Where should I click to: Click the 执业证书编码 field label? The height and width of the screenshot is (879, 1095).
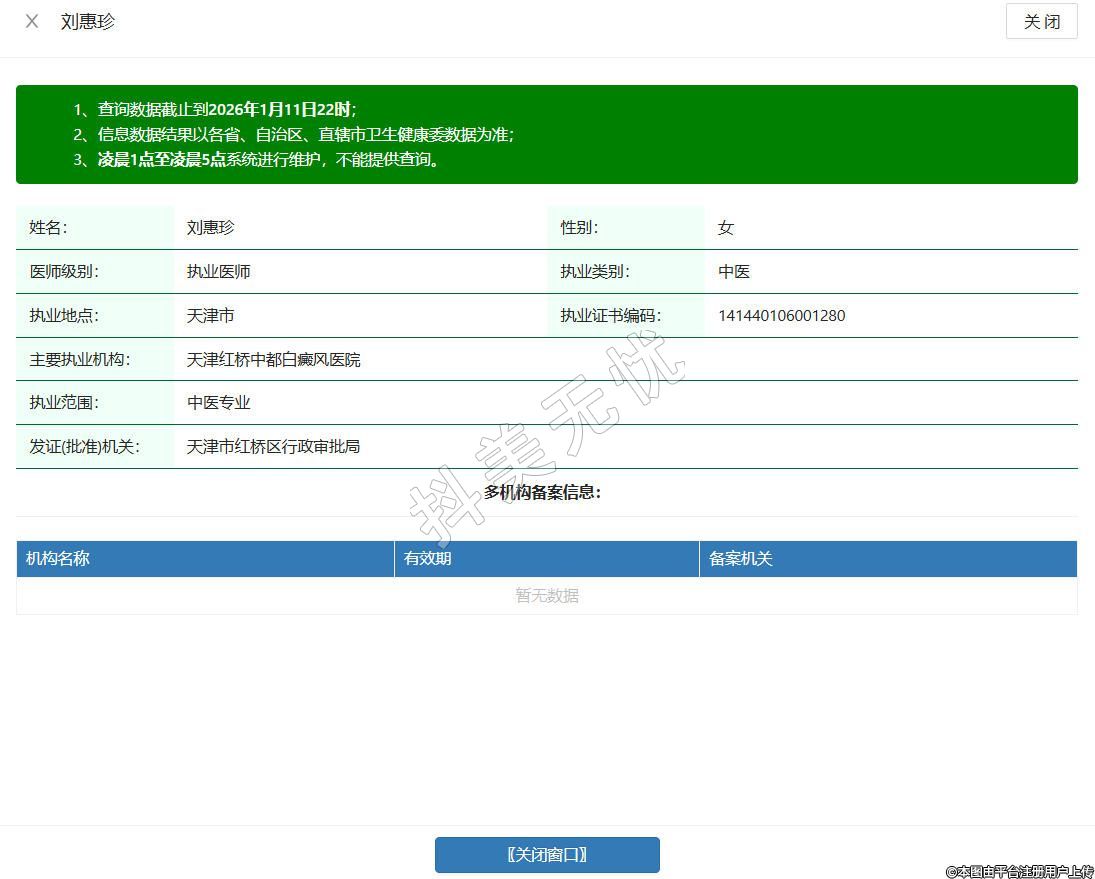tap(610, 316)
